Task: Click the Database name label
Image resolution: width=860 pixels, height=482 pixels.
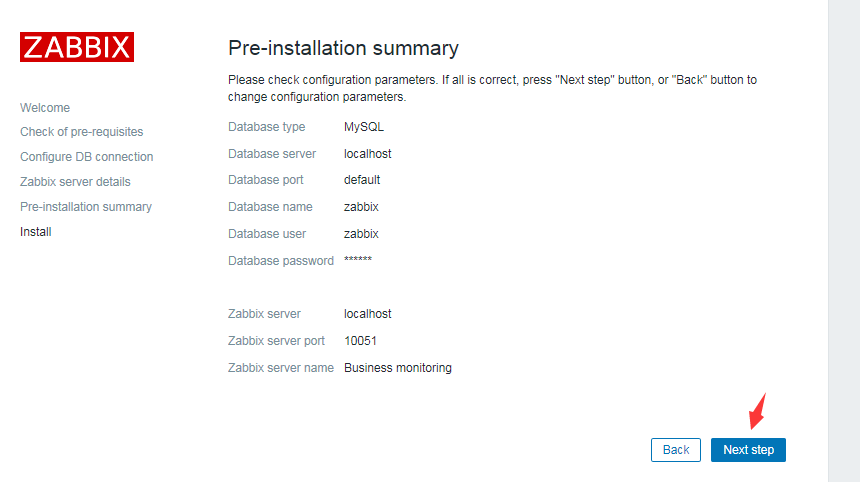Action: tap(270, 207)
